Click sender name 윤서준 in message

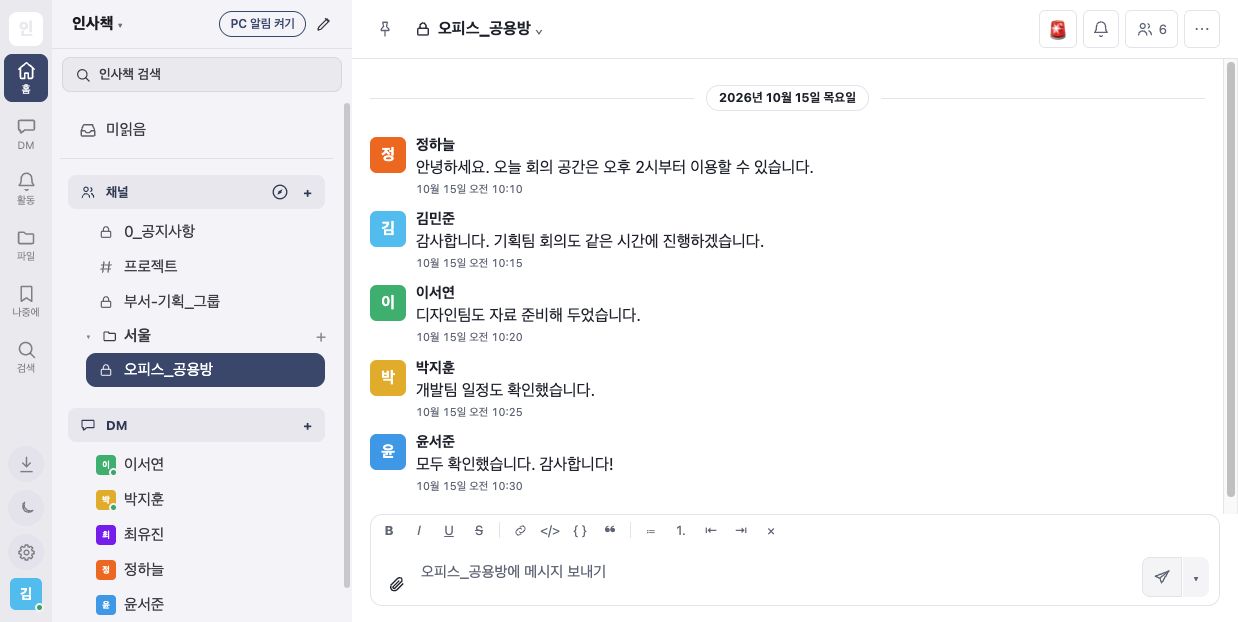pos(435,441)
